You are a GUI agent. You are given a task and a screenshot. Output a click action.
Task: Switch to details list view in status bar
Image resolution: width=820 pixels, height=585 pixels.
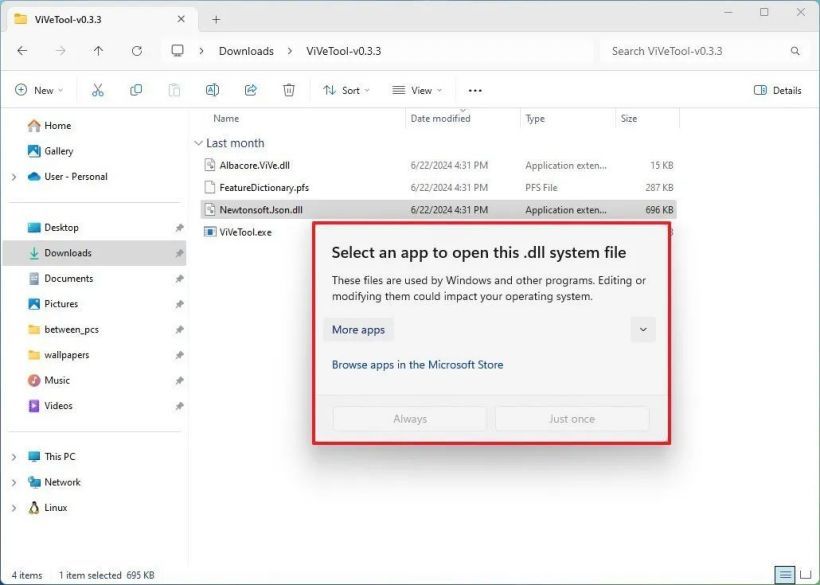(x=786, y=575)
